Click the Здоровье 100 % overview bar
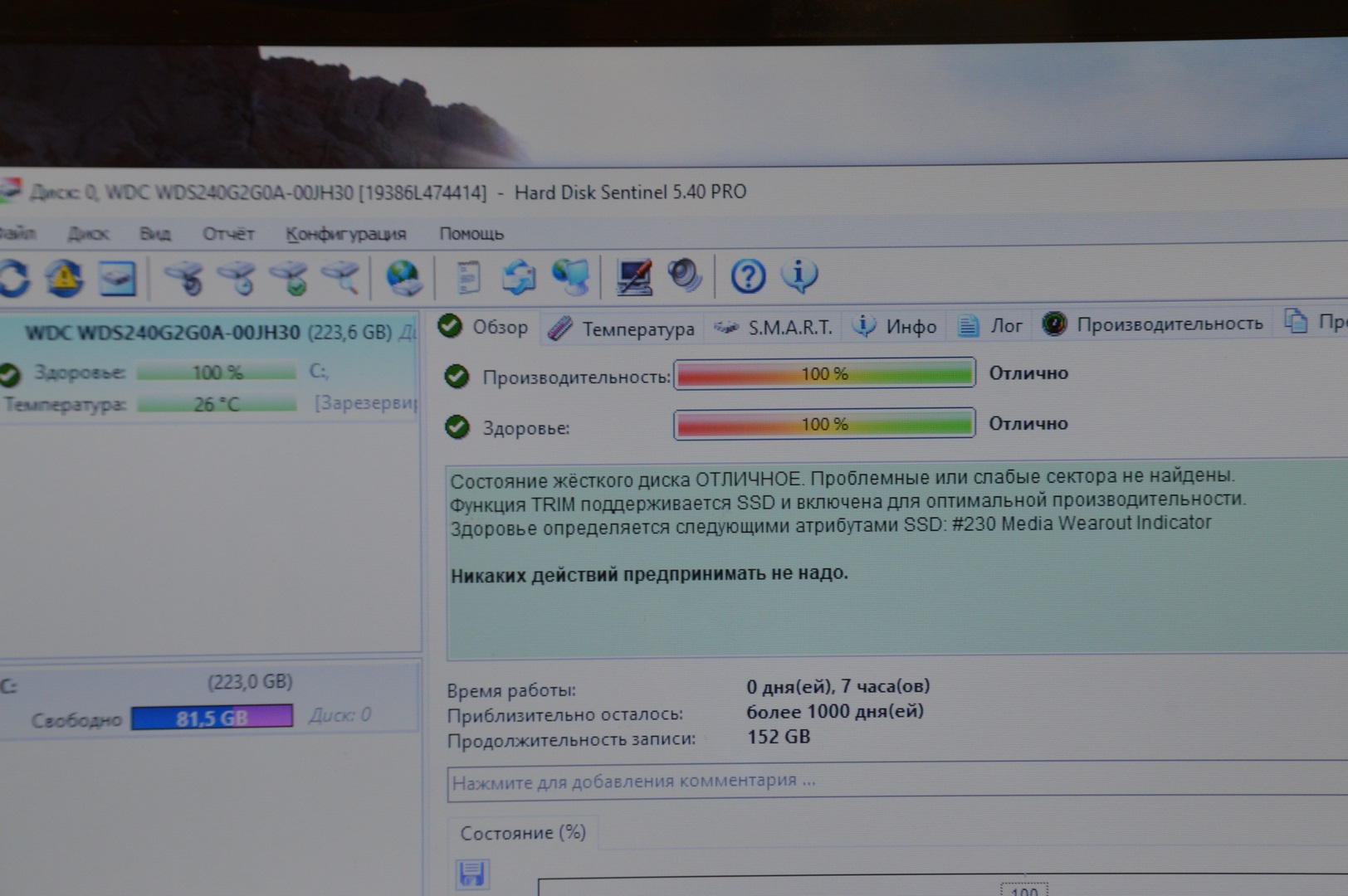 824,424
